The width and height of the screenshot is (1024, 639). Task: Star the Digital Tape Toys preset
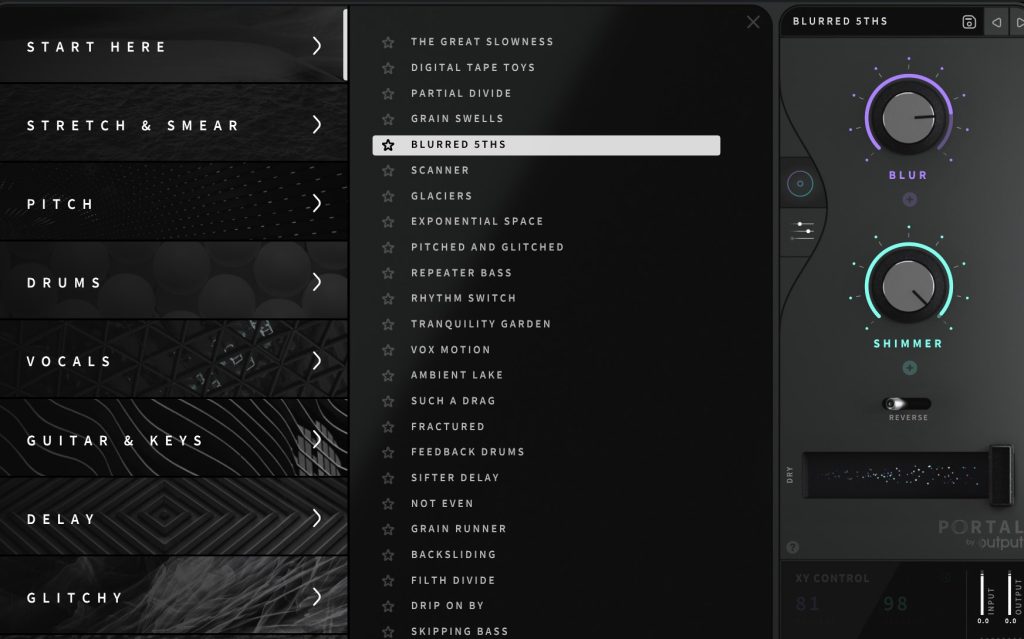coord(388,68)
